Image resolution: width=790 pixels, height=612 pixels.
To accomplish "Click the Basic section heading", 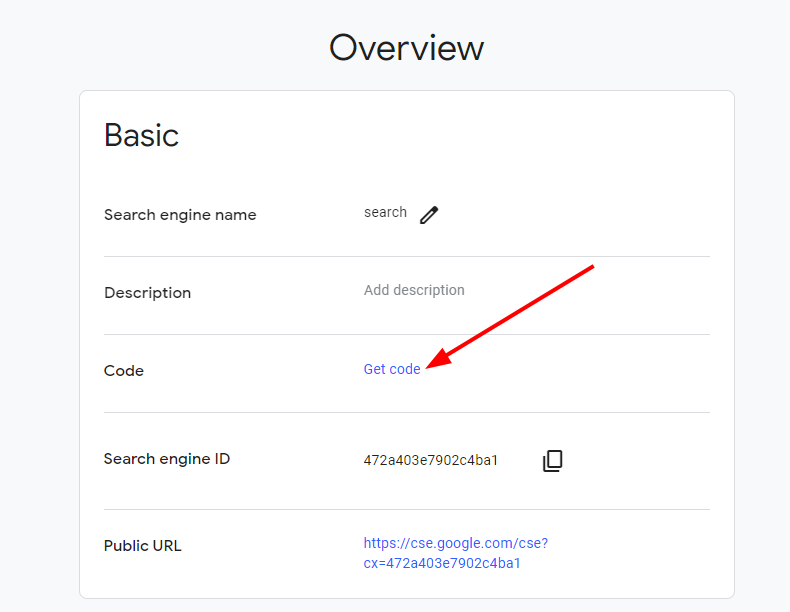I will [141, 135].
